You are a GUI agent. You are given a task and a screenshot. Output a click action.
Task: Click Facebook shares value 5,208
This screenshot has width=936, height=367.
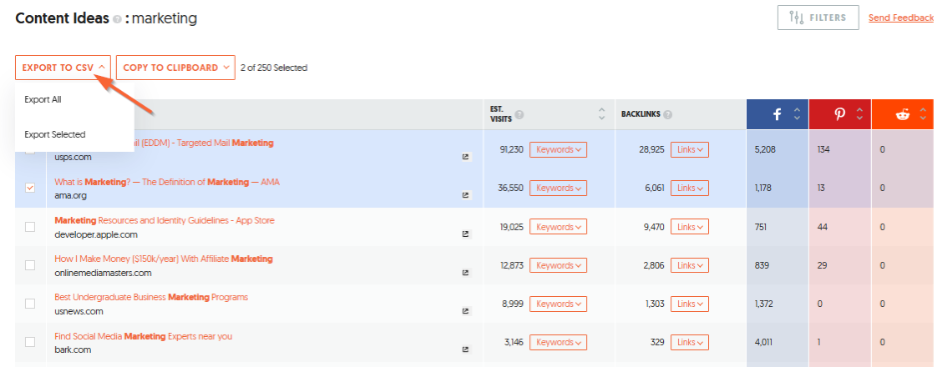[x=765, y=150]
